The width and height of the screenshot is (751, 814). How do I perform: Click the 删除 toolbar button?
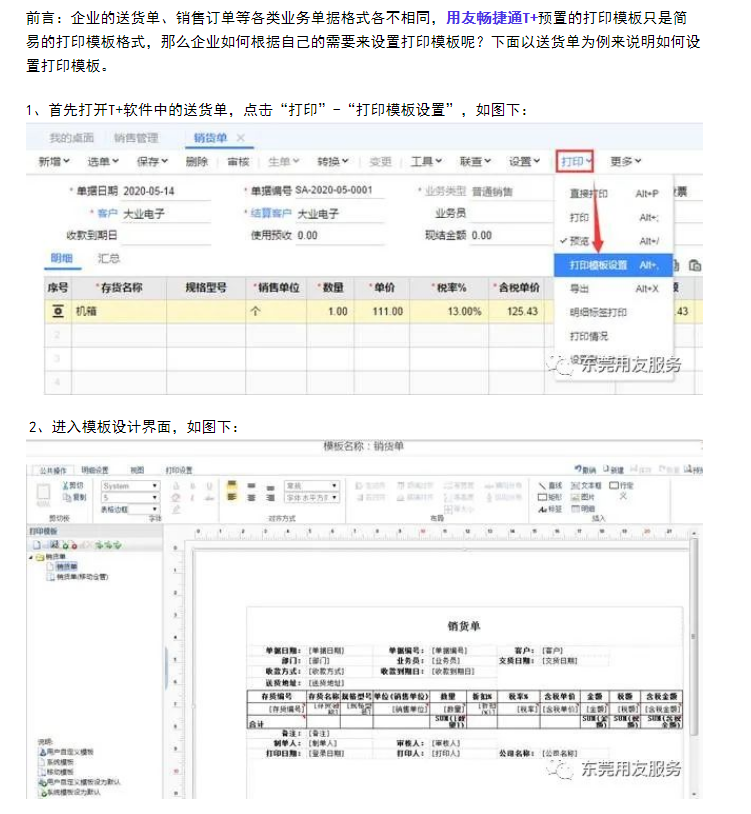197,161
